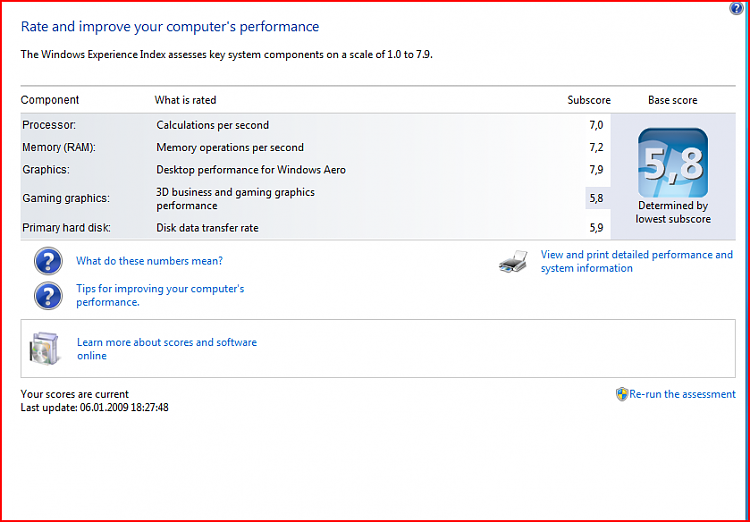Select the 'Graphics:' component label
Viewport: 750px width, 522px height.
tap(46, 170)
